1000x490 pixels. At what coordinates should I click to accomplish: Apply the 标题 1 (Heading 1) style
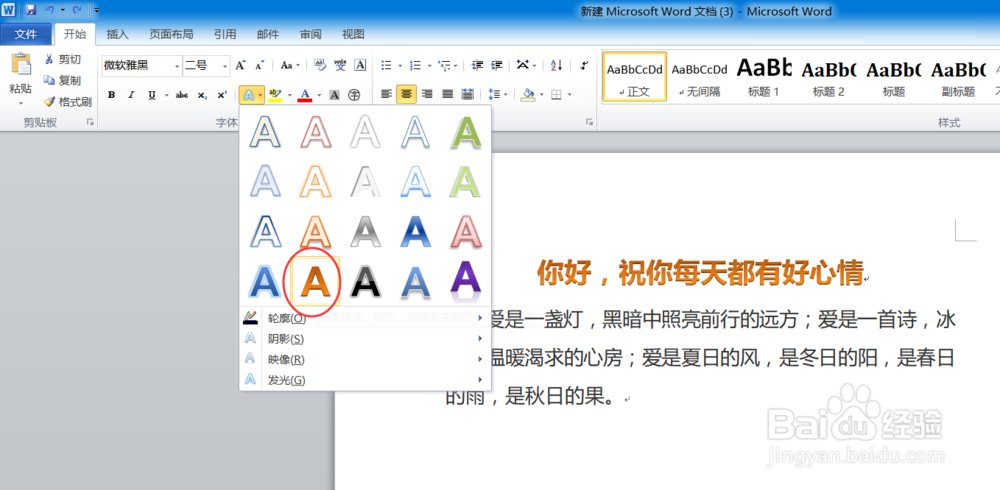763,77
